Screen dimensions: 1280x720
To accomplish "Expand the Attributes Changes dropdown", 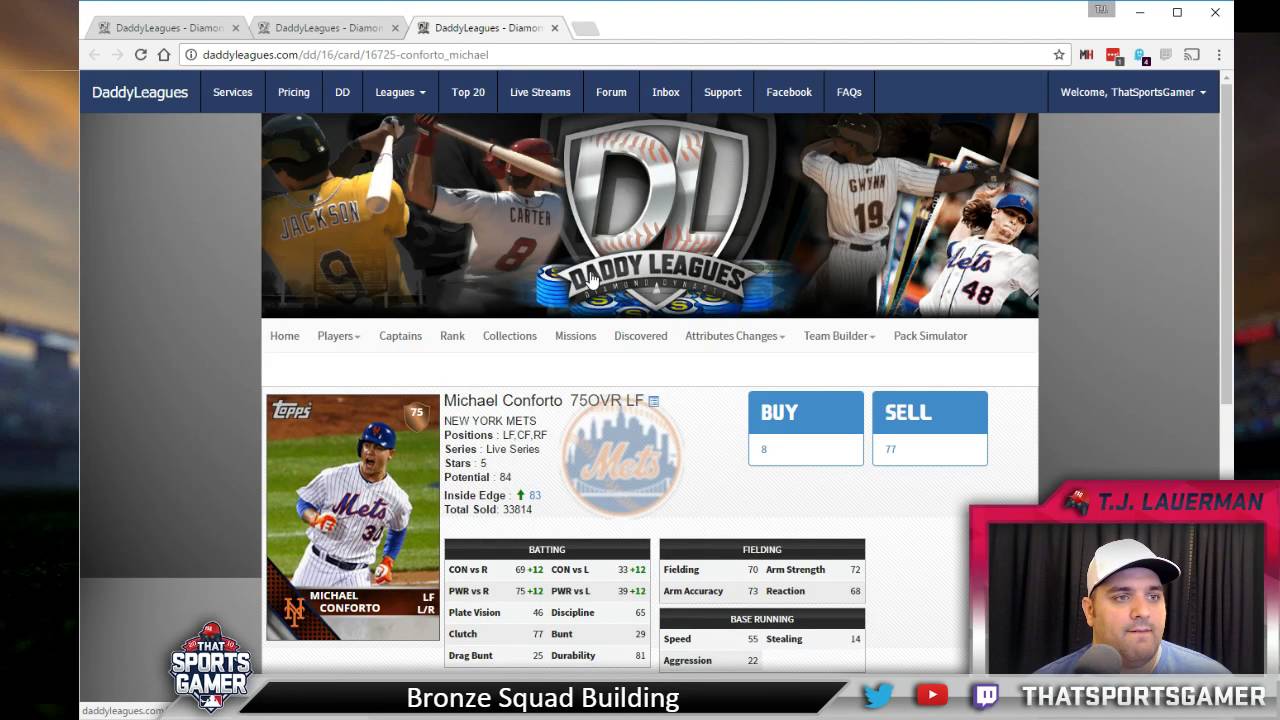I will click(x=735, y=336).
